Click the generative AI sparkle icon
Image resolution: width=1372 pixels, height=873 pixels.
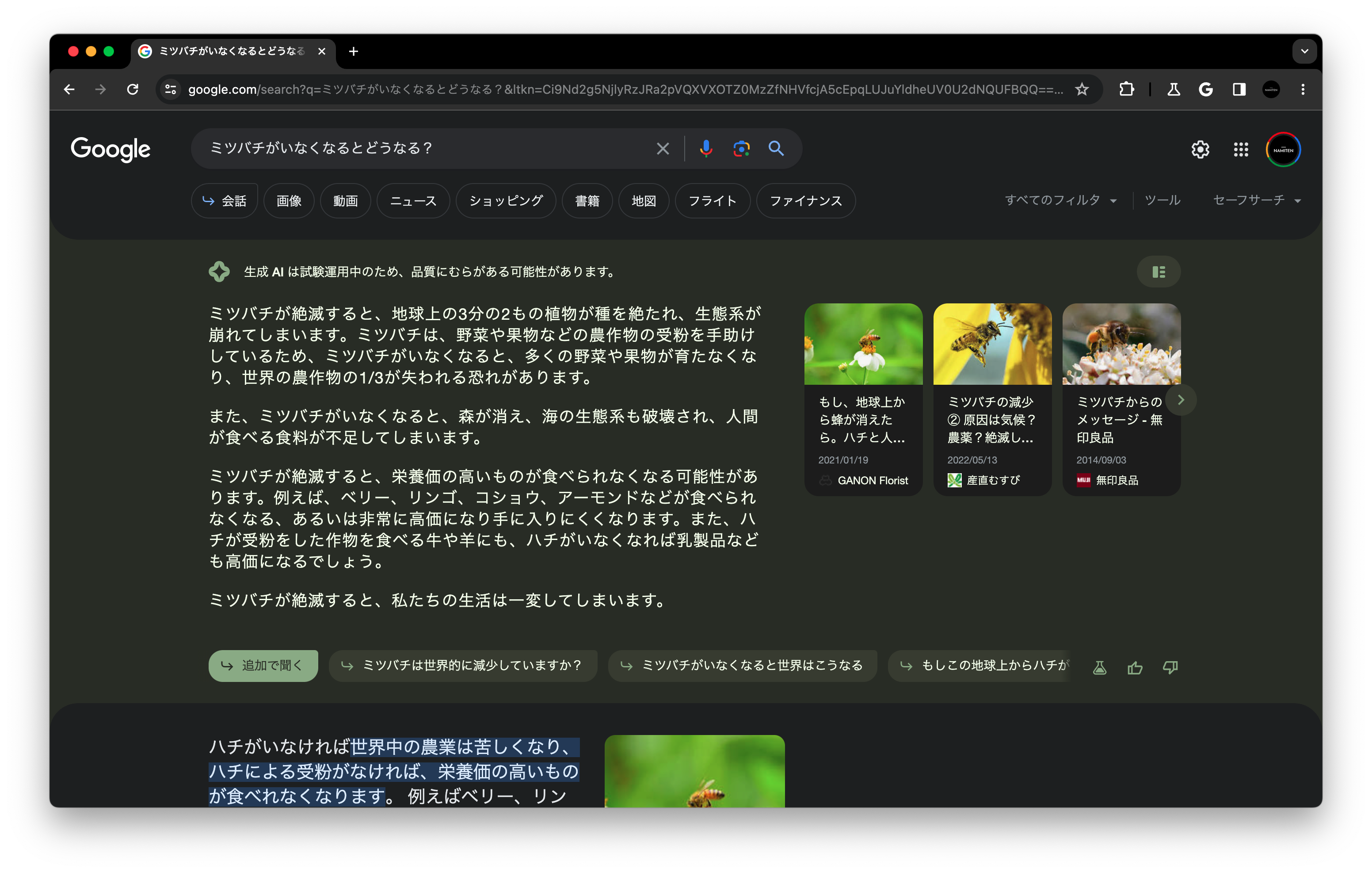(219, 272)
